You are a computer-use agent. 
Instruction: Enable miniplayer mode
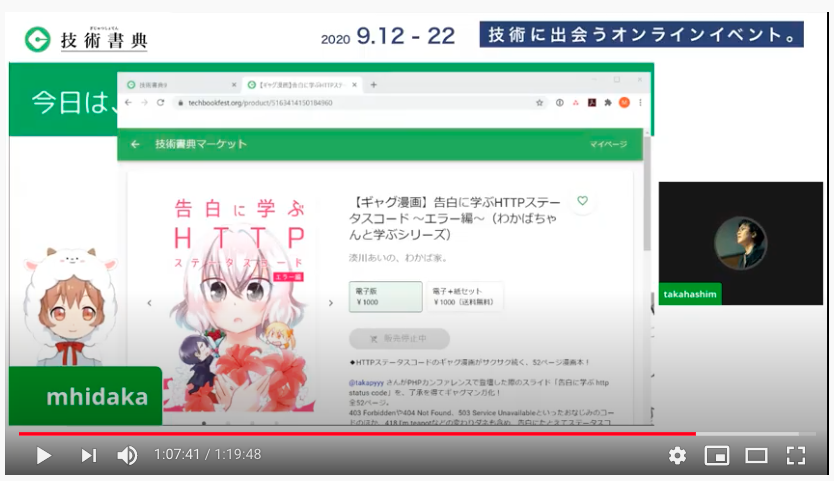pos(716,455)
